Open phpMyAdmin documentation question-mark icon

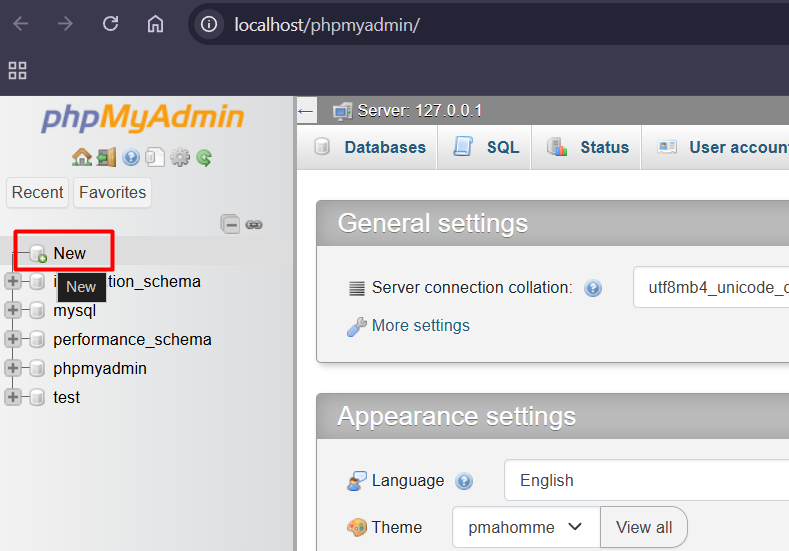131,158
